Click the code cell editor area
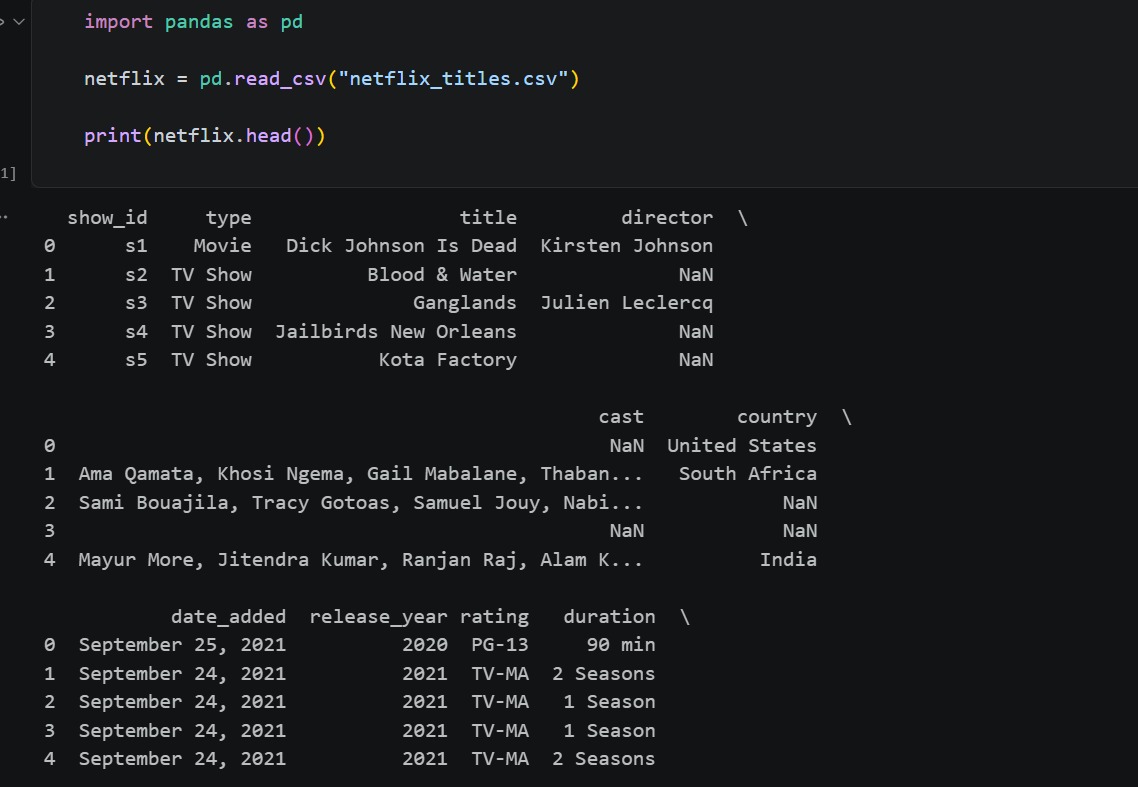 tap(584, 93)
